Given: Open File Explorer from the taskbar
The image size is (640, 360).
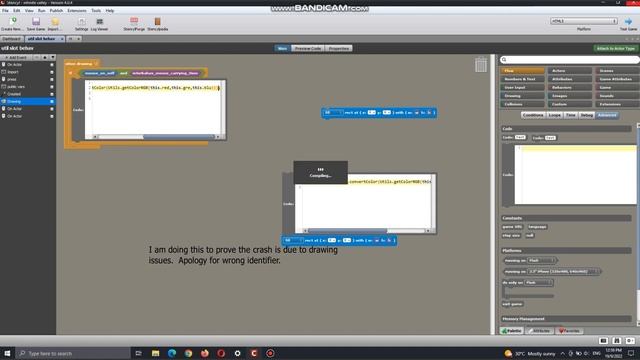Looking at the screenshot, I should [156, 353].
